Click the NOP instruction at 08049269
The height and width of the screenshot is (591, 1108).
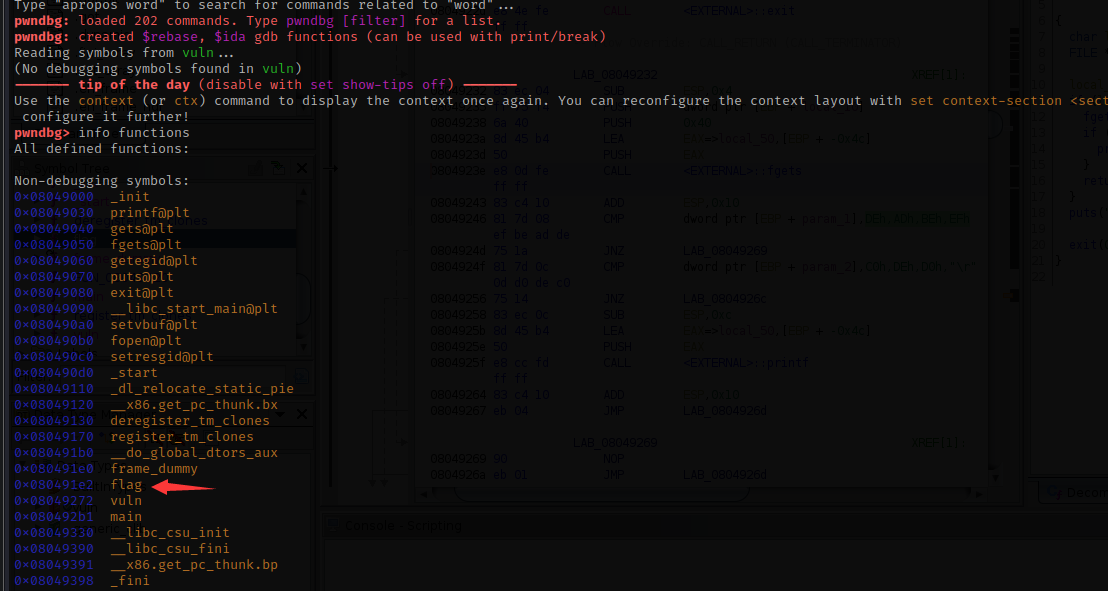614,460
